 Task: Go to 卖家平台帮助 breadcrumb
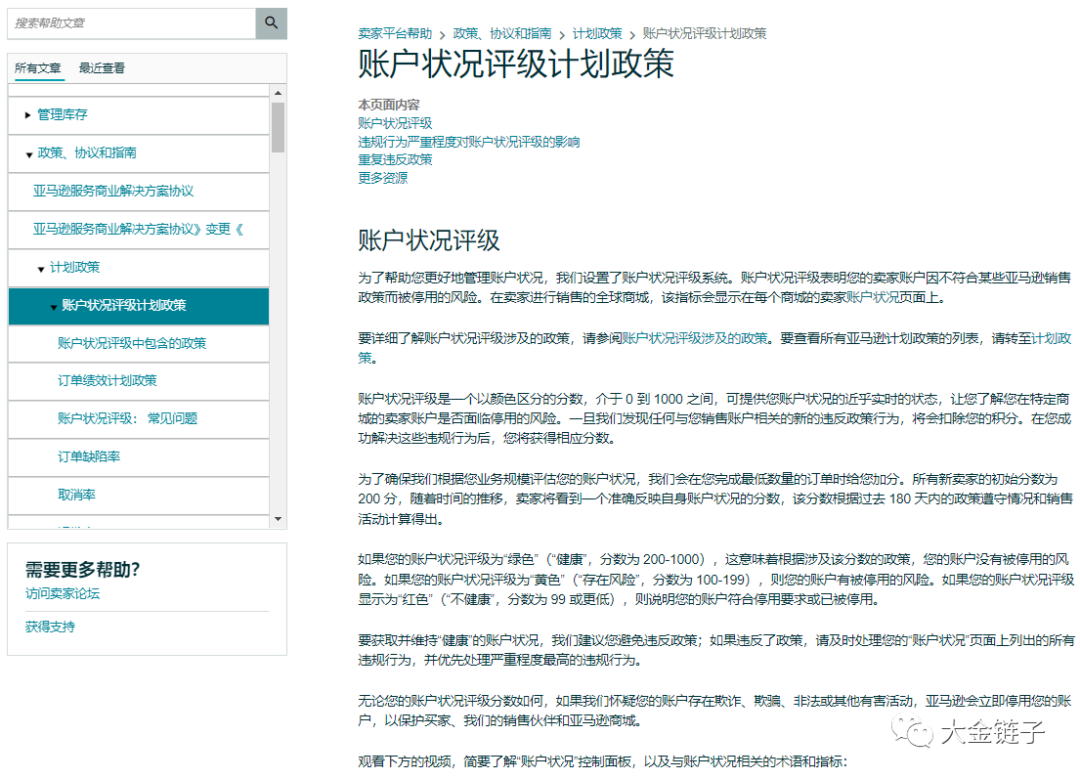[x=395, y=33]
